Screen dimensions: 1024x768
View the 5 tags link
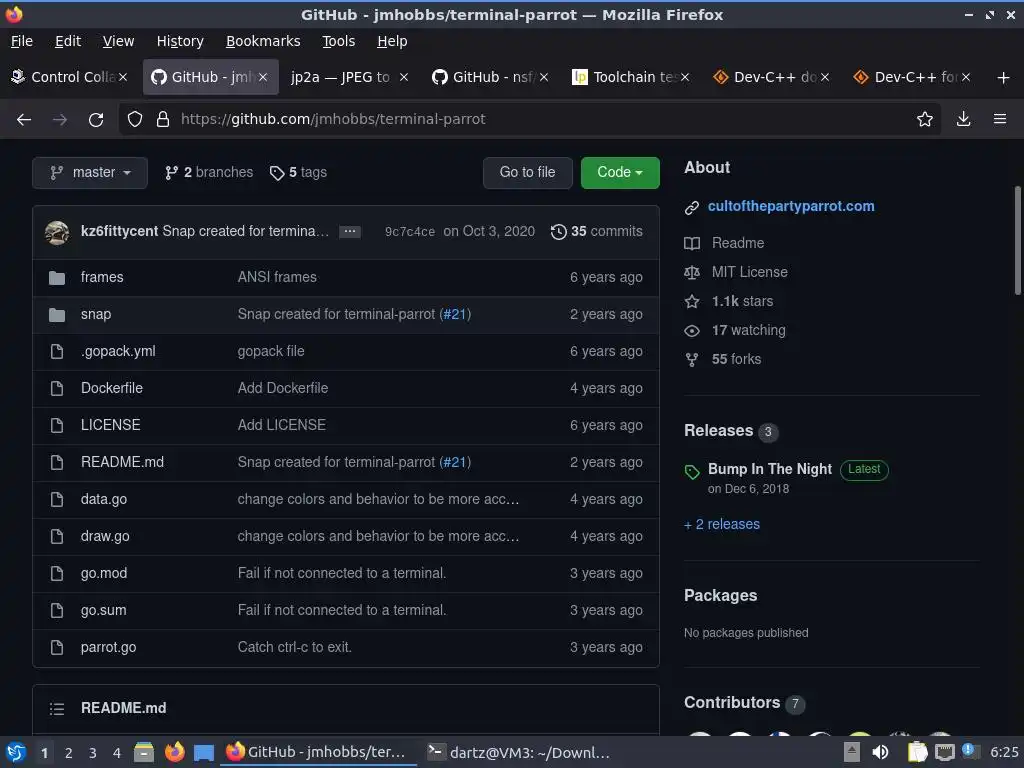tap(298, 172)
